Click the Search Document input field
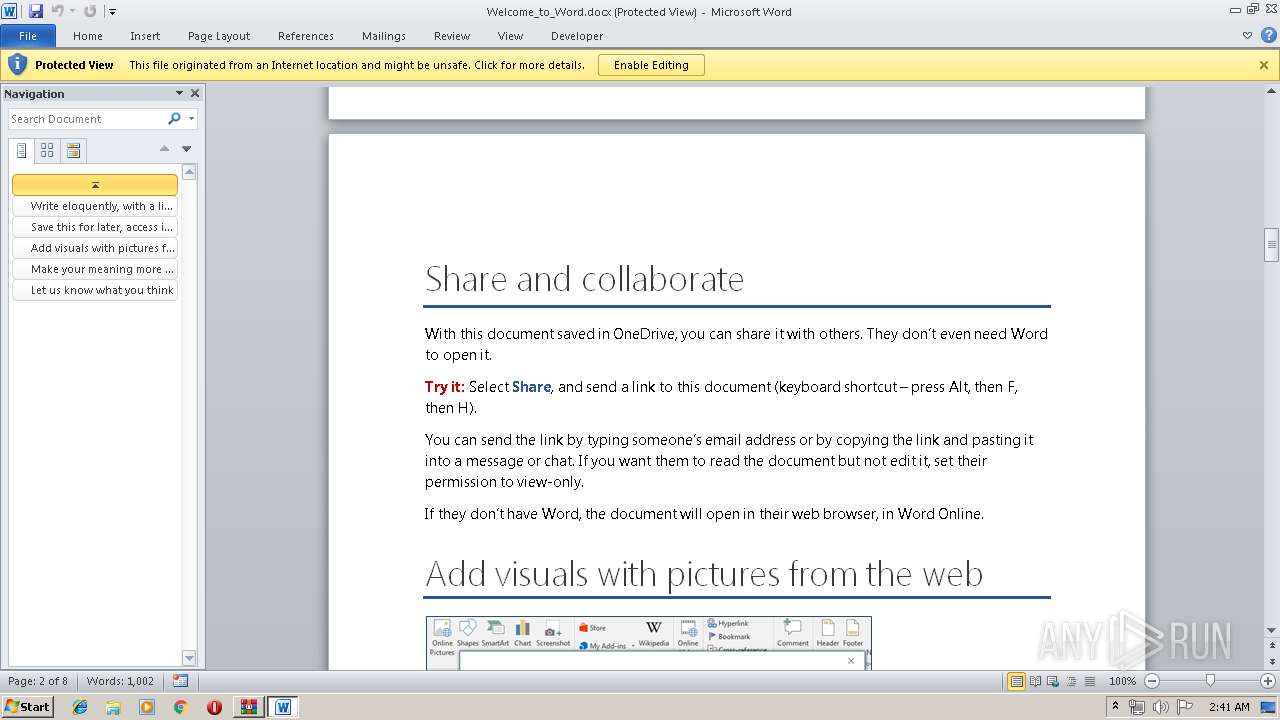 coord(87,119)
